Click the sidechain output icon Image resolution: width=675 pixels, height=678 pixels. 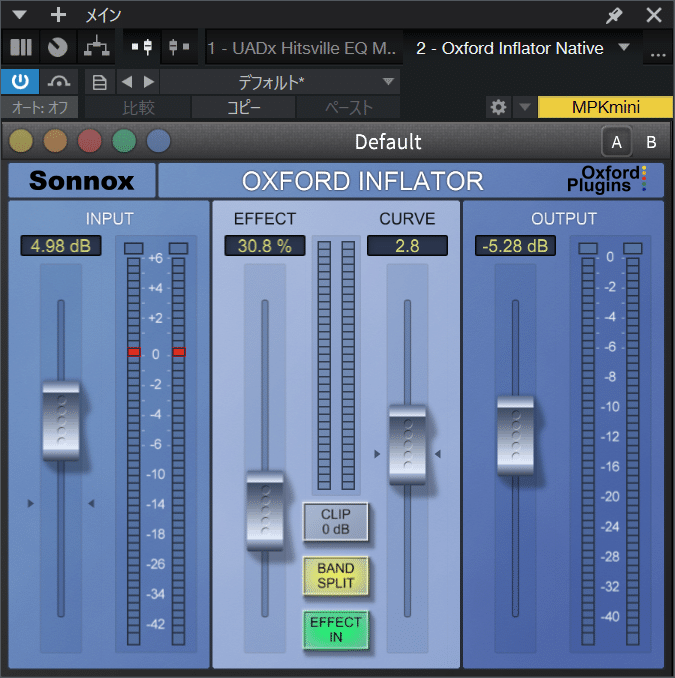coord(179,47)
